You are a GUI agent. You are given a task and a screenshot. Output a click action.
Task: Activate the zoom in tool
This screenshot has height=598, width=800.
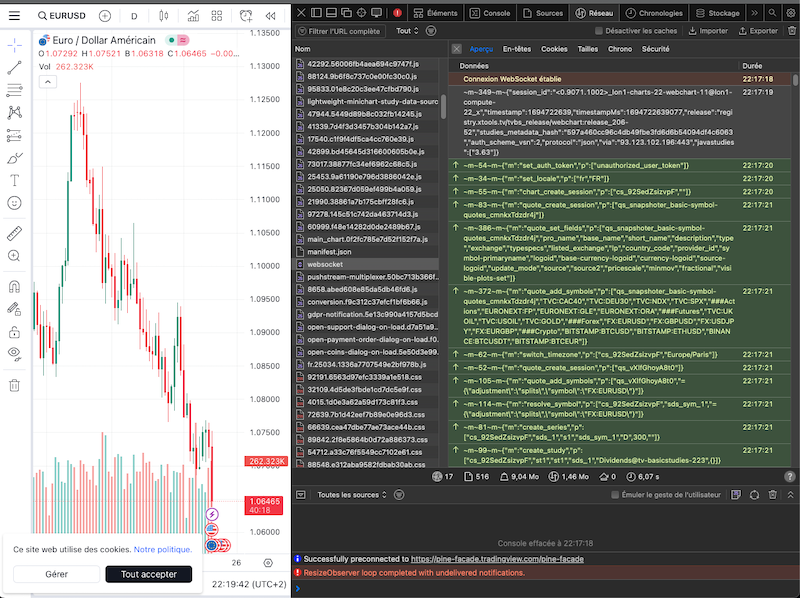pos(14,256)
